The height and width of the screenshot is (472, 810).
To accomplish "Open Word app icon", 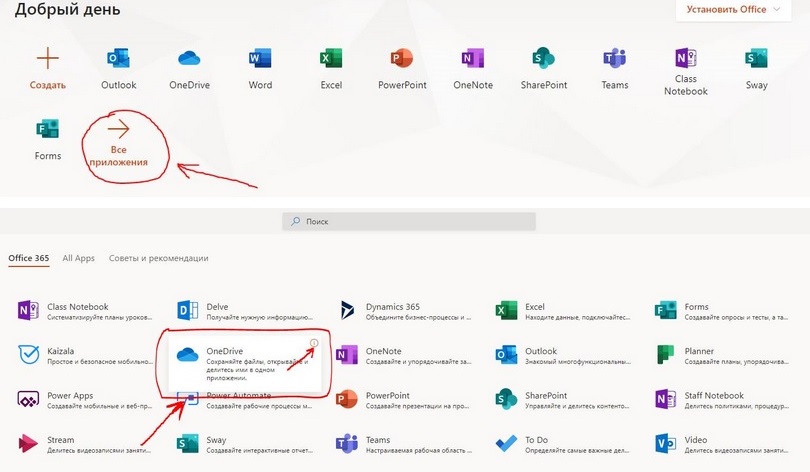I will [x=260, y=58].
